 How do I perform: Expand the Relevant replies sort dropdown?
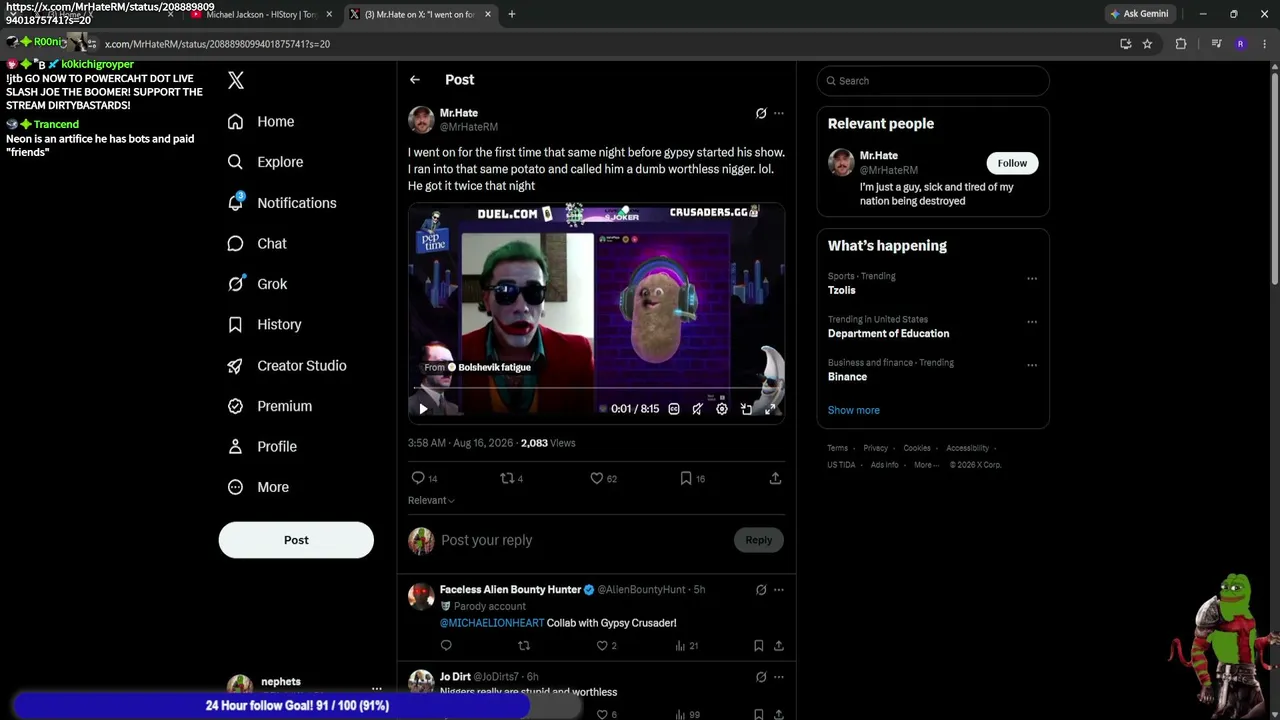431,500
